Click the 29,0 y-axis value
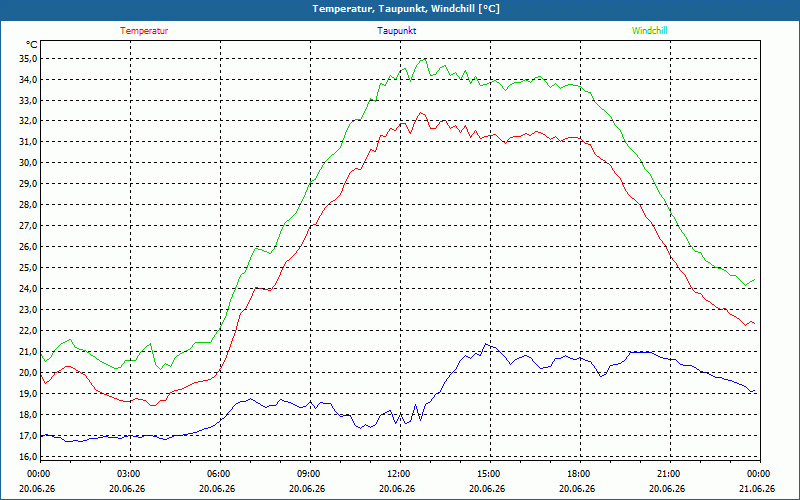Screen dimensions: 800x500 click(28, 184)
